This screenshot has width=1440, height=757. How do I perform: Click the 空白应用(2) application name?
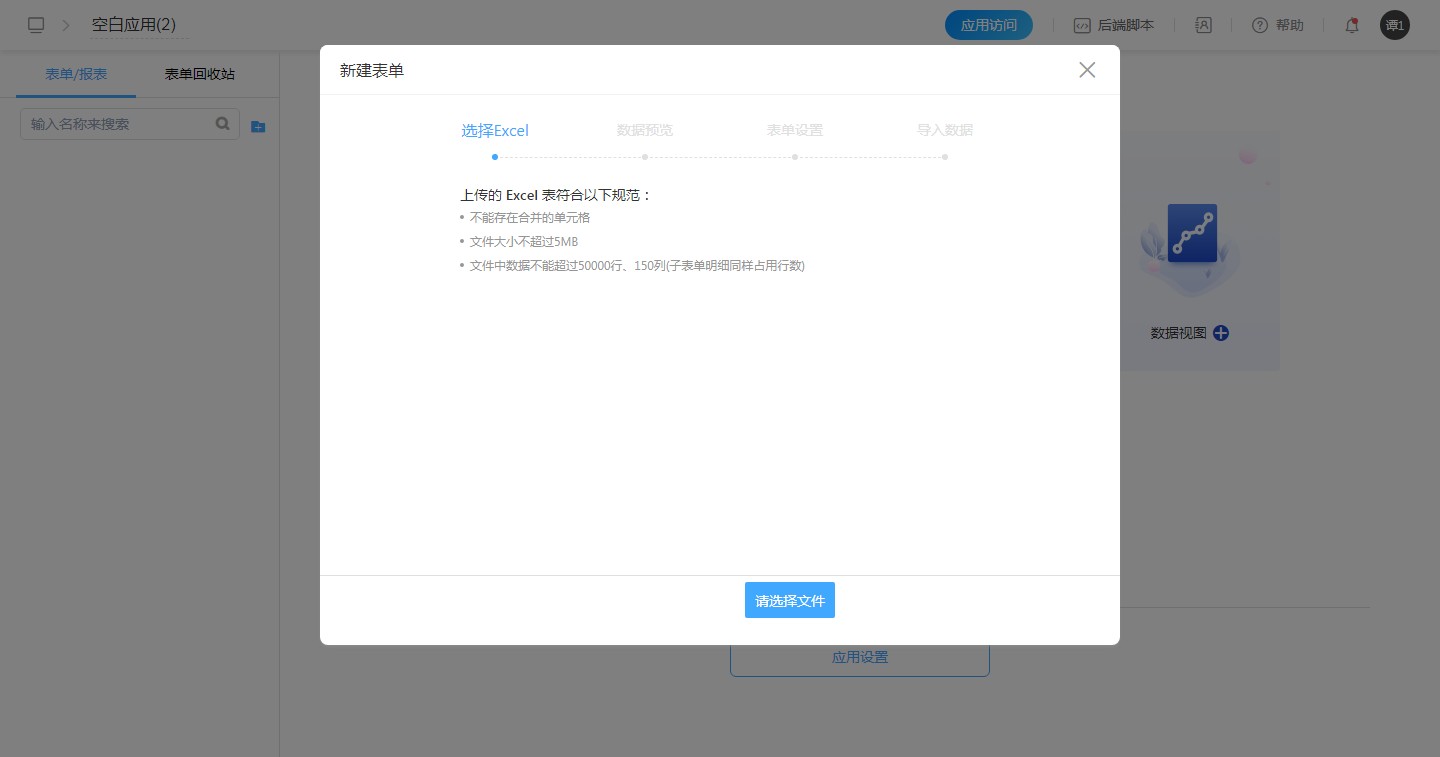(134, 25)
